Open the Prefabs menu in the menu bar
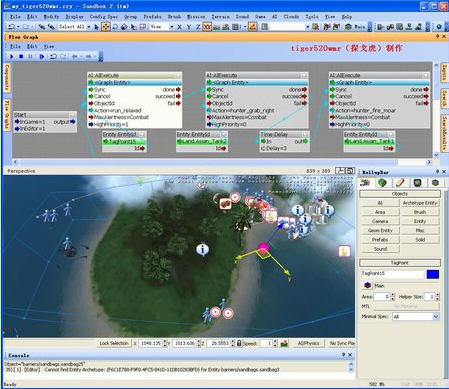The width and height of the screenshot is (449, 389). [152, 16]
